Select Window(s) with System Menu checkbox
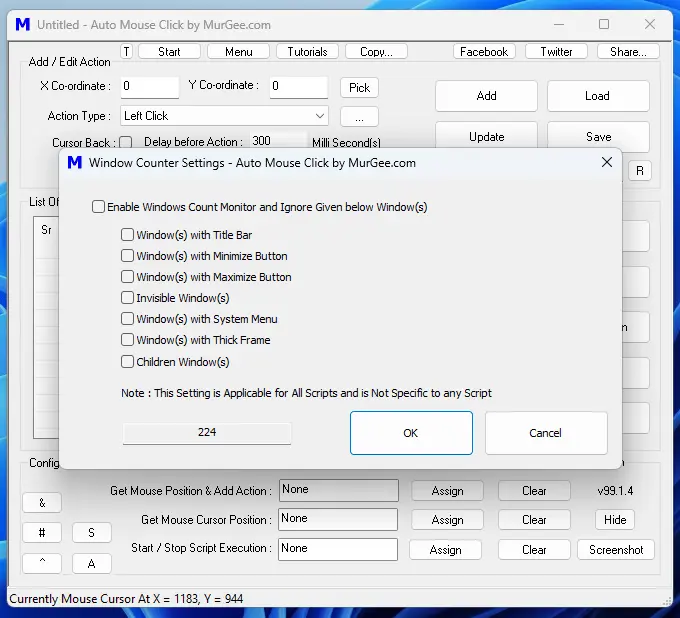This screenshot has height=618, width=680. [127, 319]
